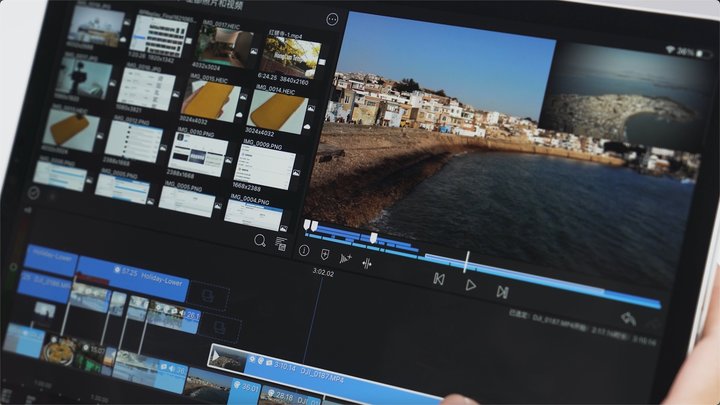
Task: Undo the last edit with arrow icon
Action: click(628, 318)
